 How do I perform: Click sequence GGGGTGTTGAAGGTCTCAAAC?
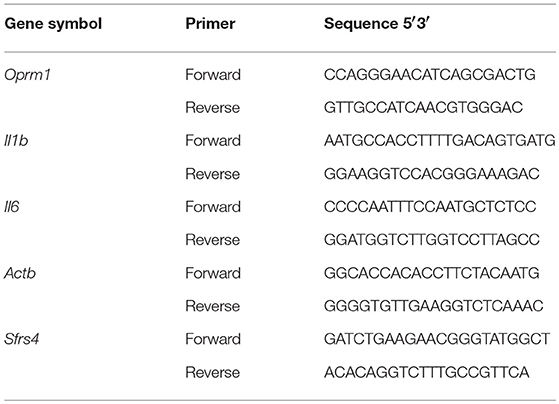(434, 306)
